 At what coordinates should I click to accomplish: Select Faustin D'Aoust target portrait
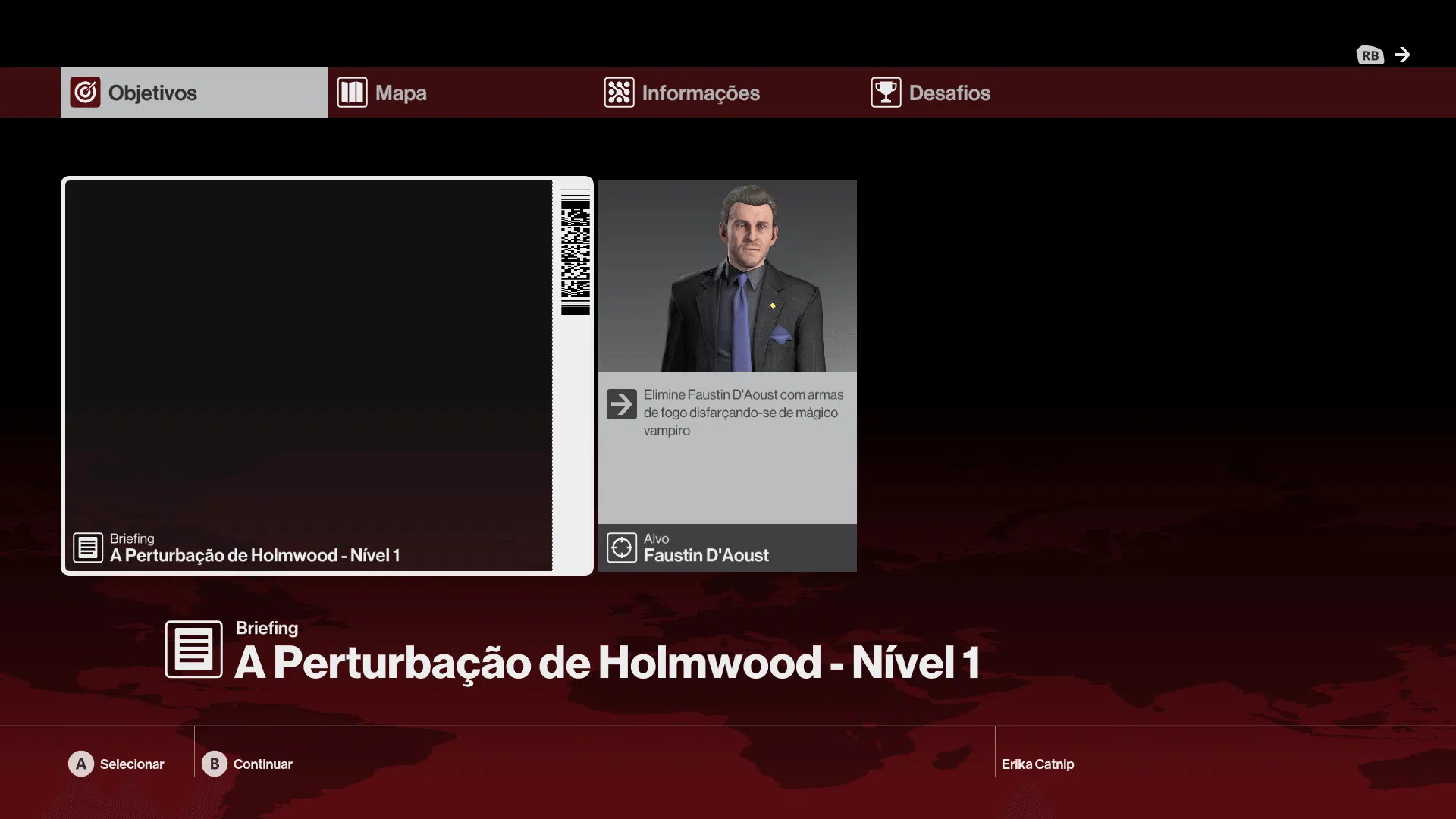(x=727, y=276)
